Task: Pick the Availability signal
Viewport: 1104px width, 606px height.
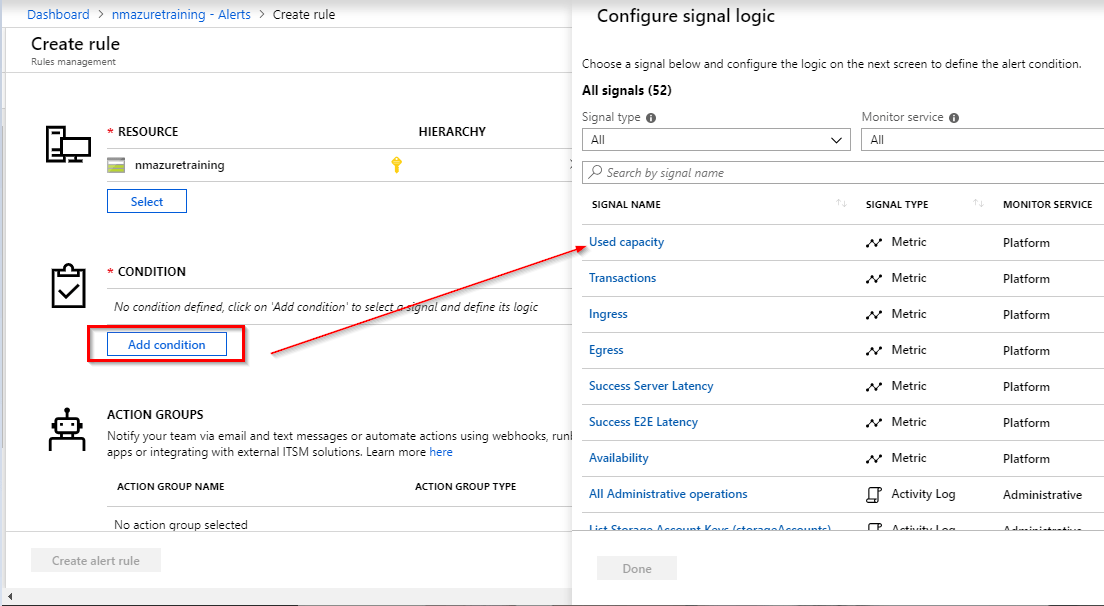Action: 618,458
